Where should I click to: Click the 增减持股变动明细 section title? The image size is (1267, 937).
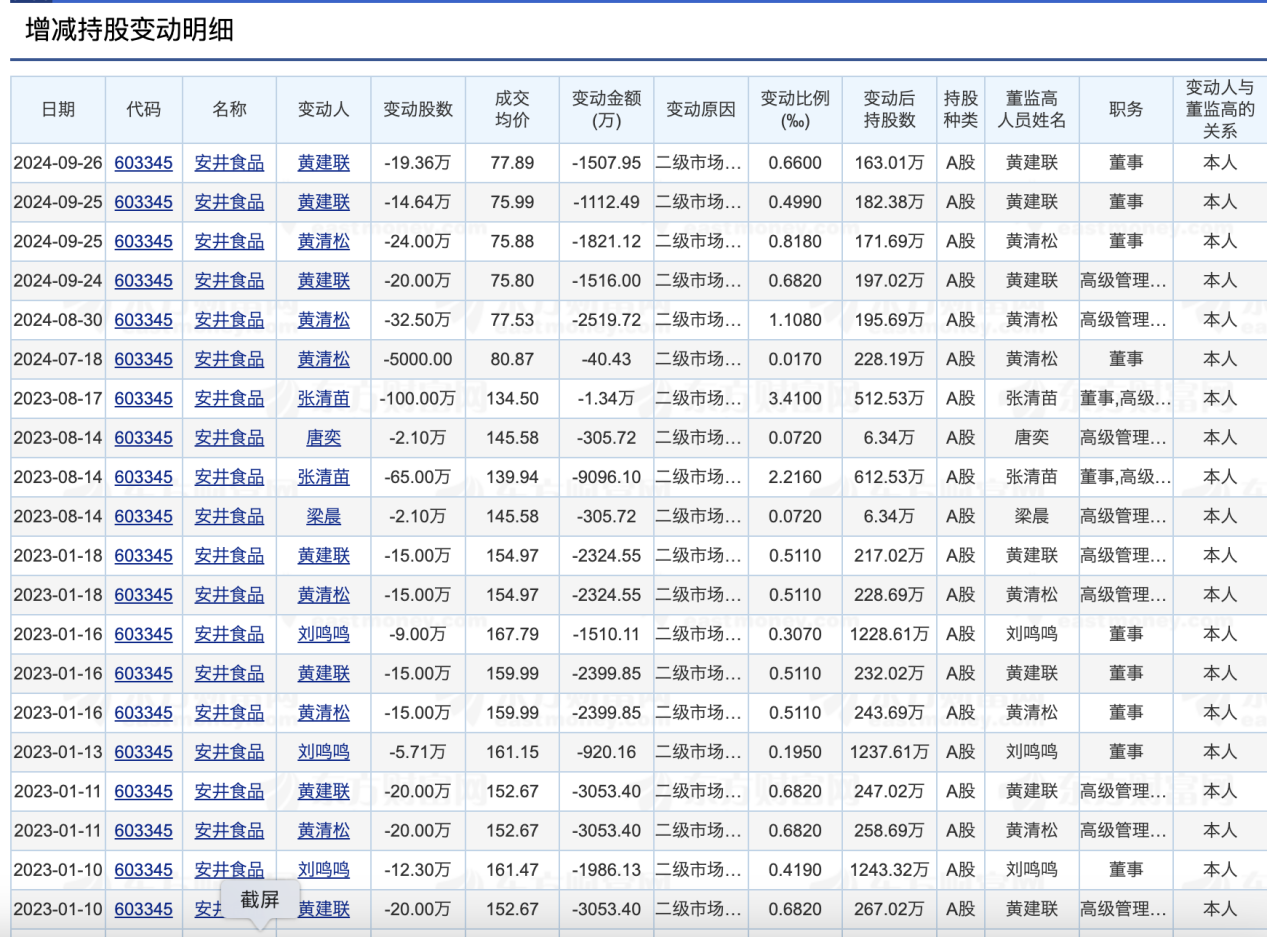point(129,30)
